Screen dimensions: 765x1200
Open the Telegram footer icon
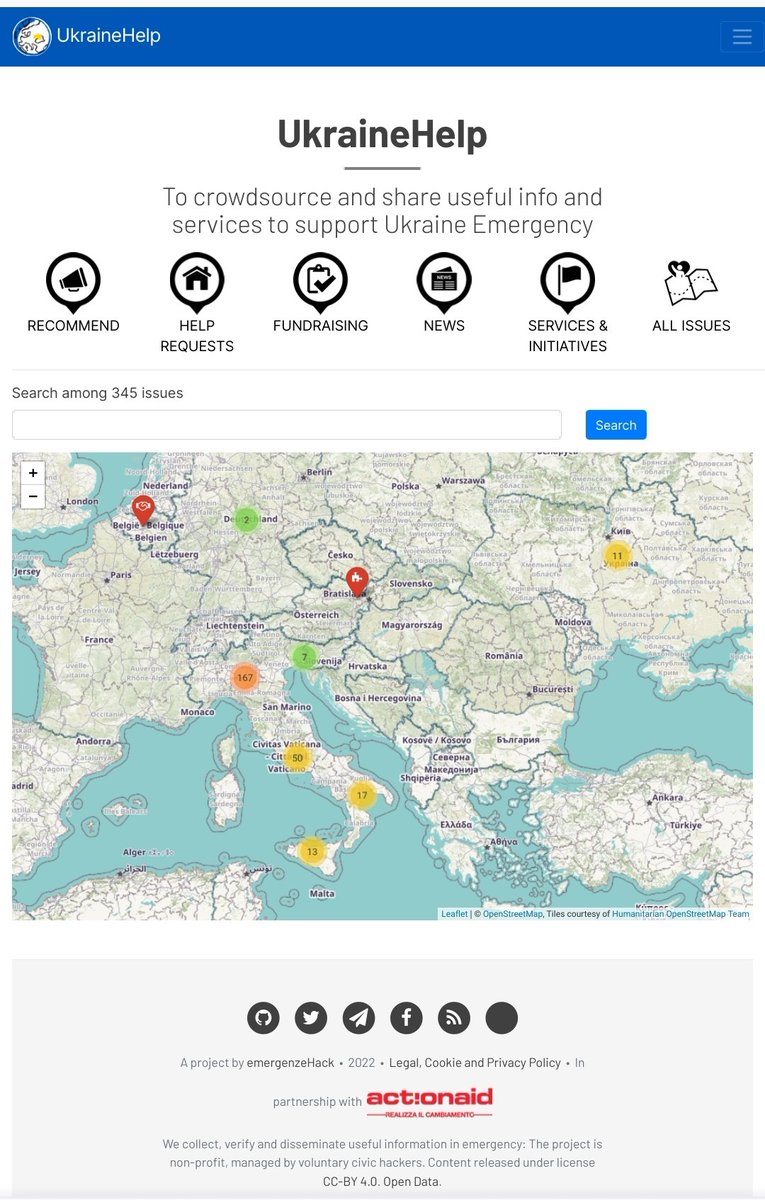click(x=359, y=1018)
